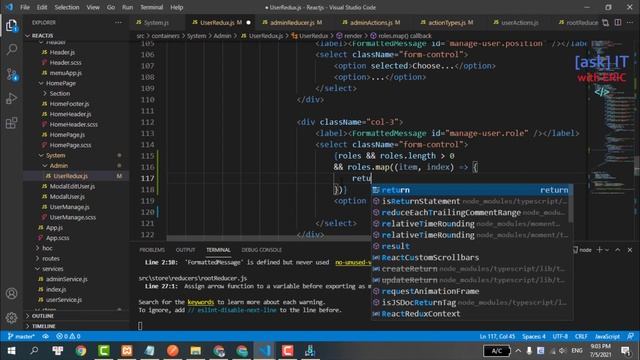Change encoding via UTF-8 status item
The image size is (640, 360).
(x=560, y=336)
